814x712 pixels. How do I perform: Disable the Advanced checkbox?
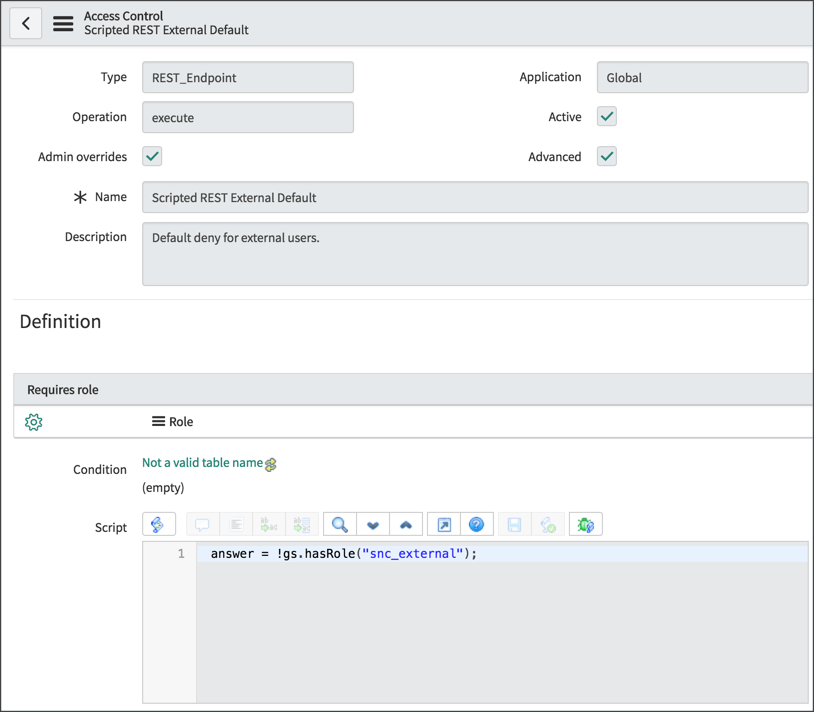[x=606, y=156]
